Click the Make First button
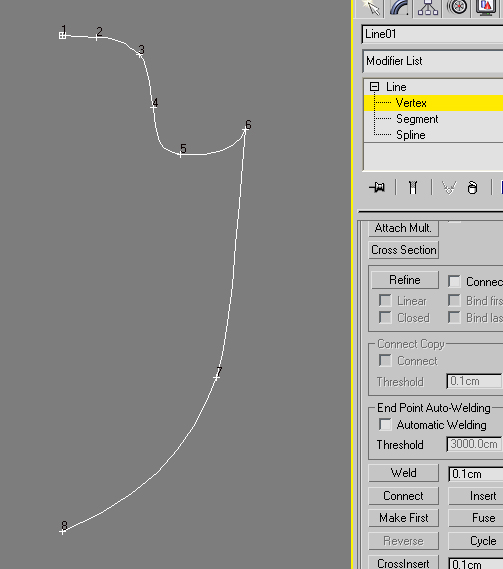 coord(403,518)
